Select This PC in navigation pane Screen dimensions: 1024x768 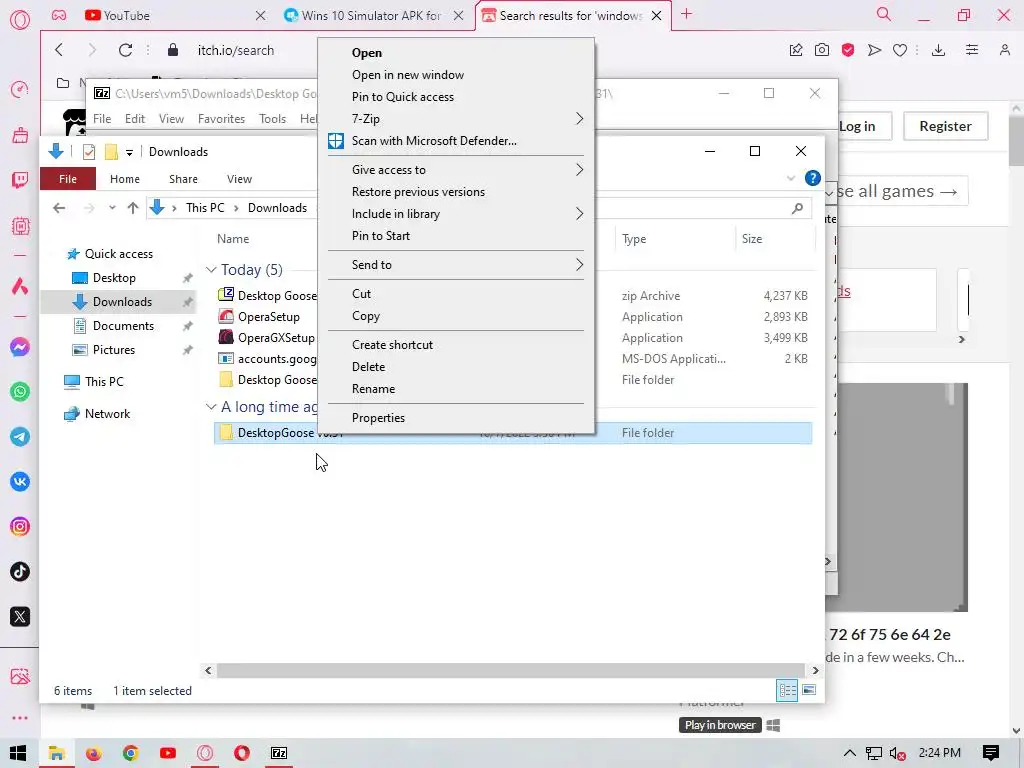(104, 381)
